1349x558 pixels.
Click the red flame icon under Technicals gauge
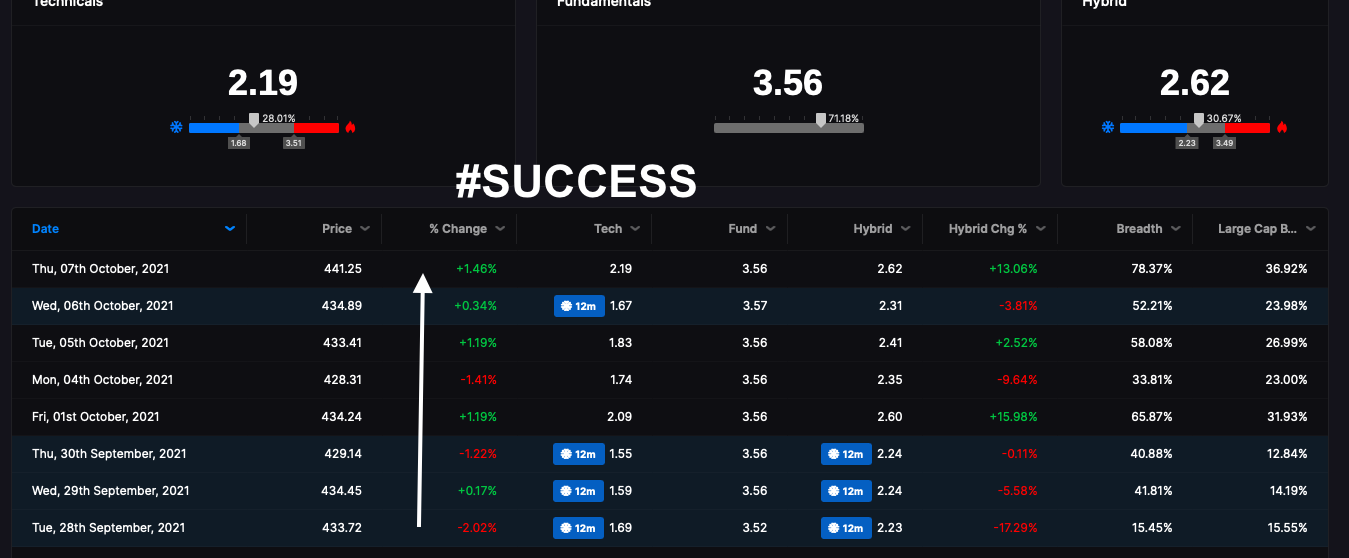coord(351,127)
